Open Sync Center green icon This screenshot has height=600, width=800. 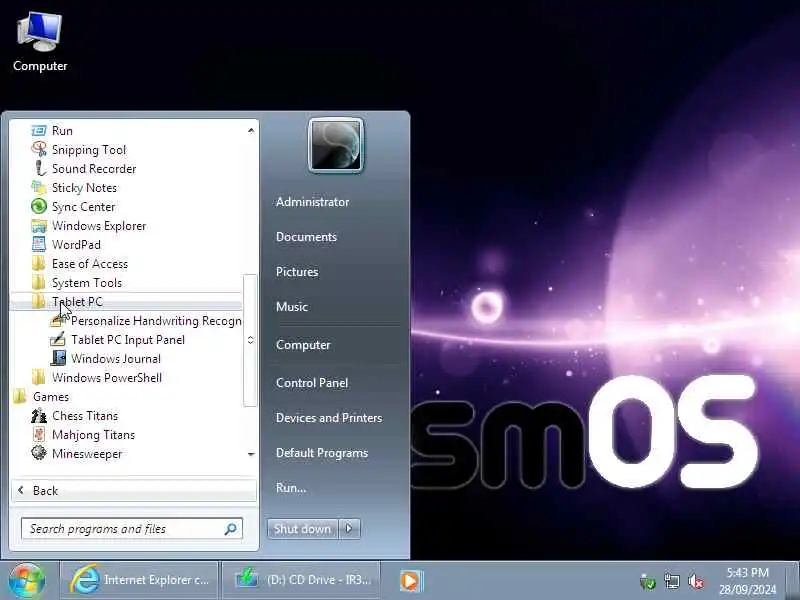(39, 207)
